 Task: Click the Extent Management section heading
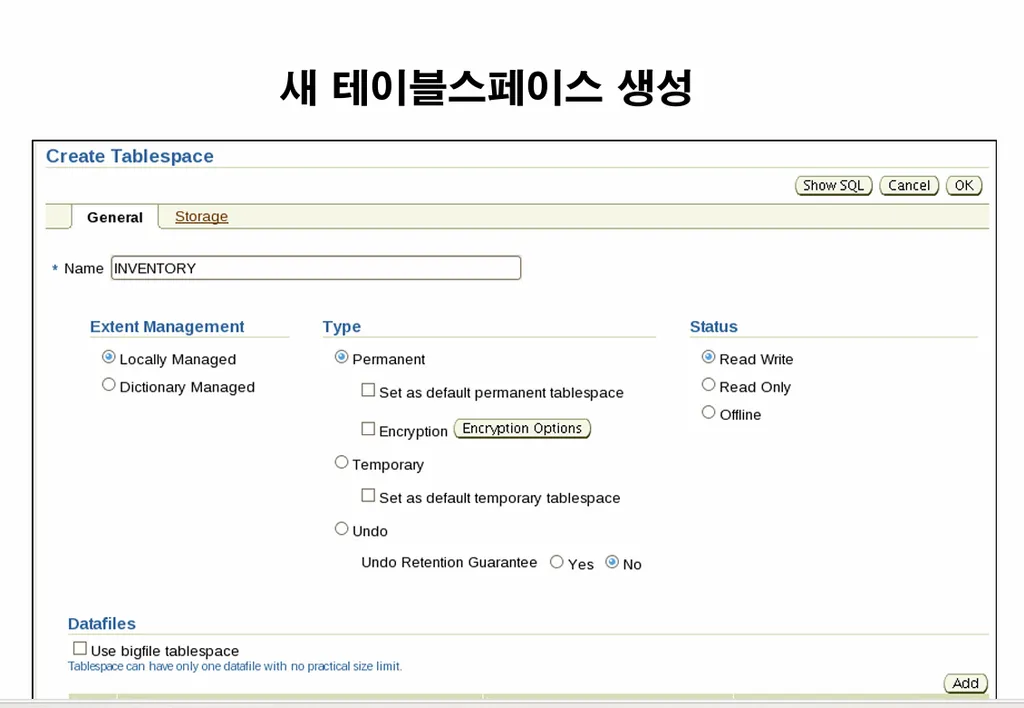click(x=167, y=327)
